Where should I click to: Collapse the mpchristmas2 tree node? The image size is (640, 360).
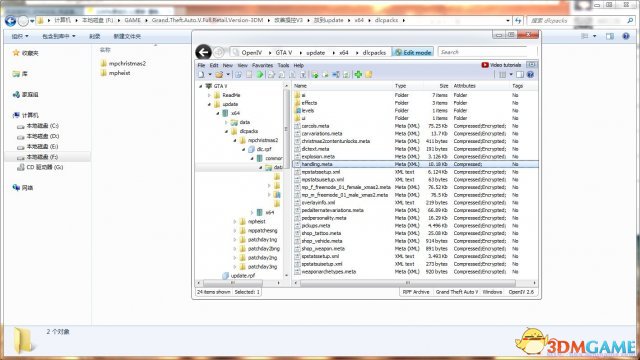pos(235,140)
